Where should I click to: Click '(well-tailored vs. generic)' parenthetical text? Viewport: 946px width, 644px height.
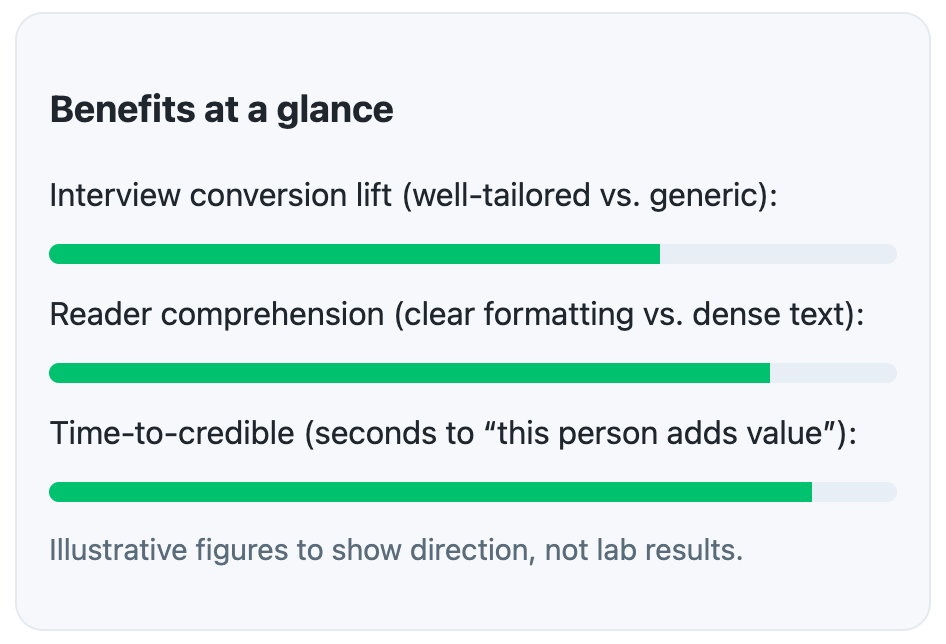589,195
